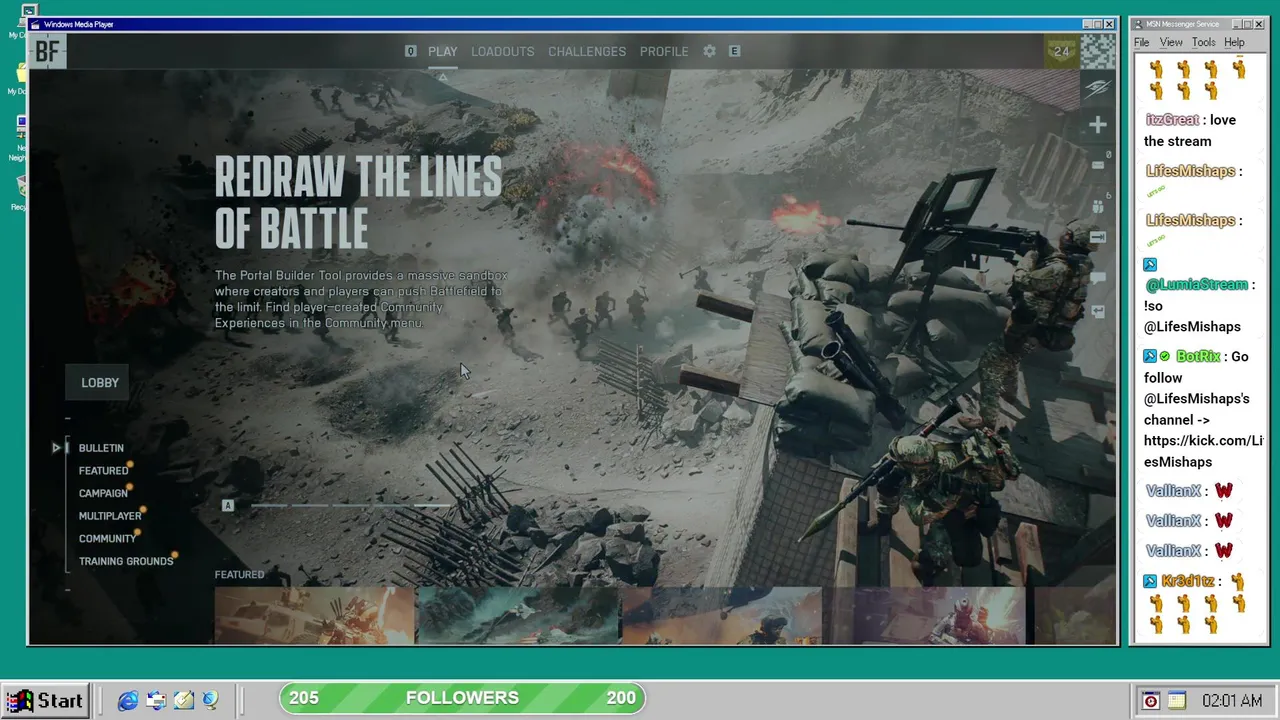Open the third featured thumbnail with soldier
Screen dimensions: 1280x720
(x=722, y=614)
